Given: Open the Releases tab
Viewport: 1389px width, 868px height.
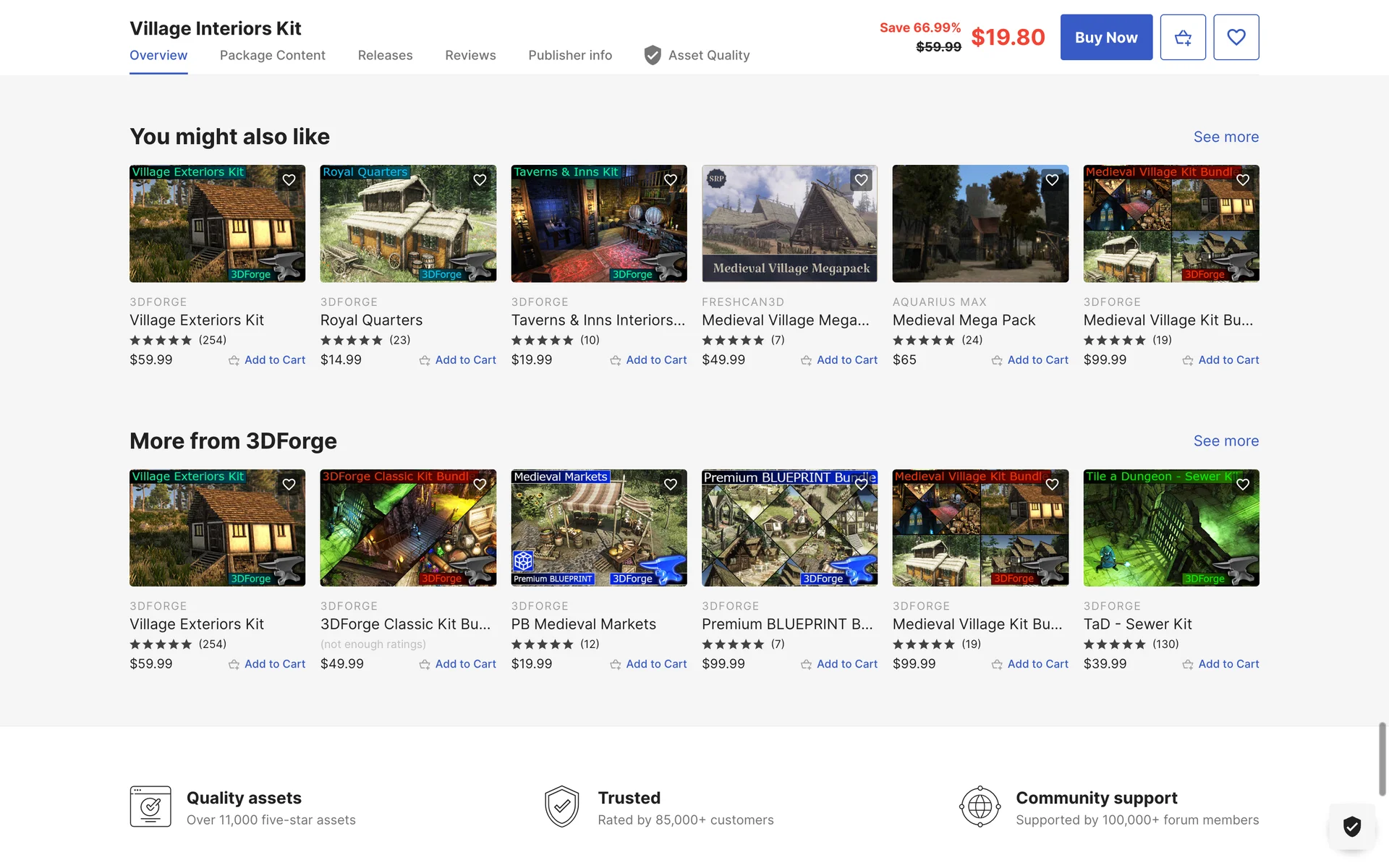Looking at the screenshot, I should click(x=385, y=56).
